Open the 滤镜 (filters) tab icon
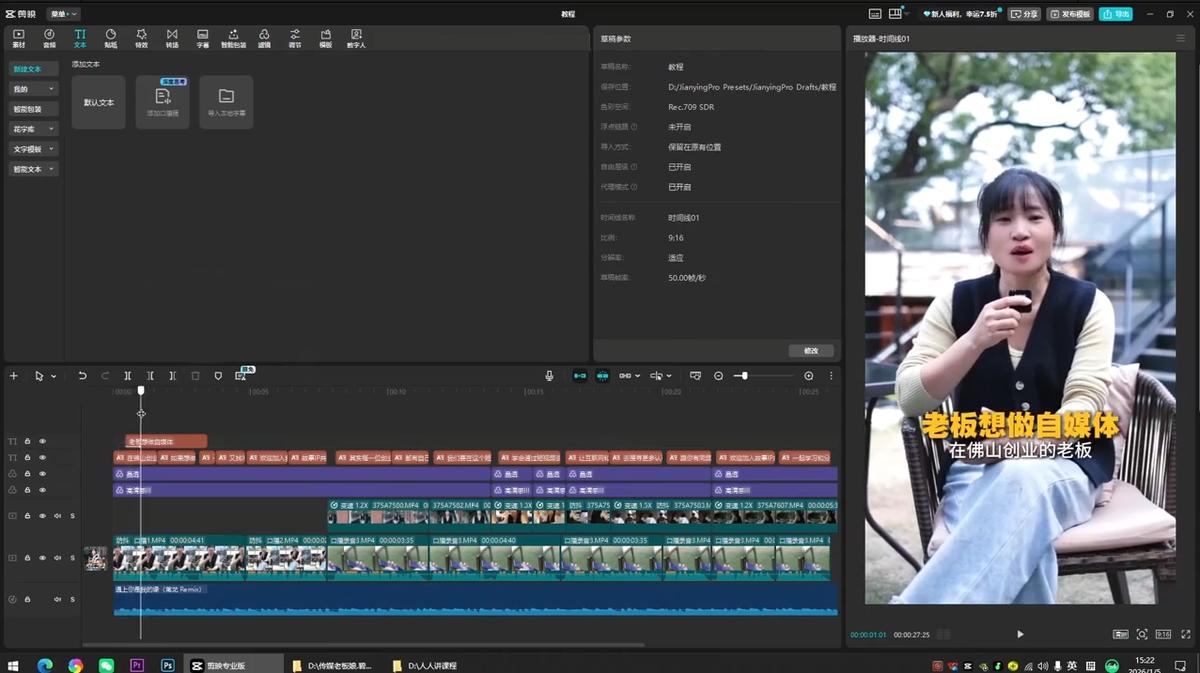This screenshot has width=1200, height=673. click(x=264, y=38)
